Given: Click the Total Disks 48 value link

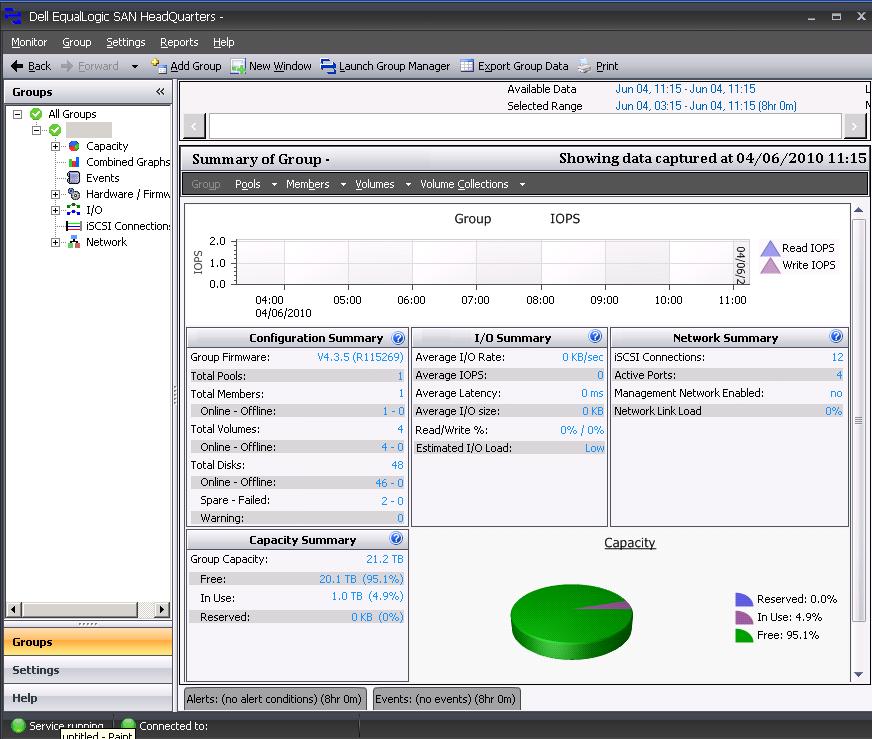Looking at the screenshot, I should 397,465.
